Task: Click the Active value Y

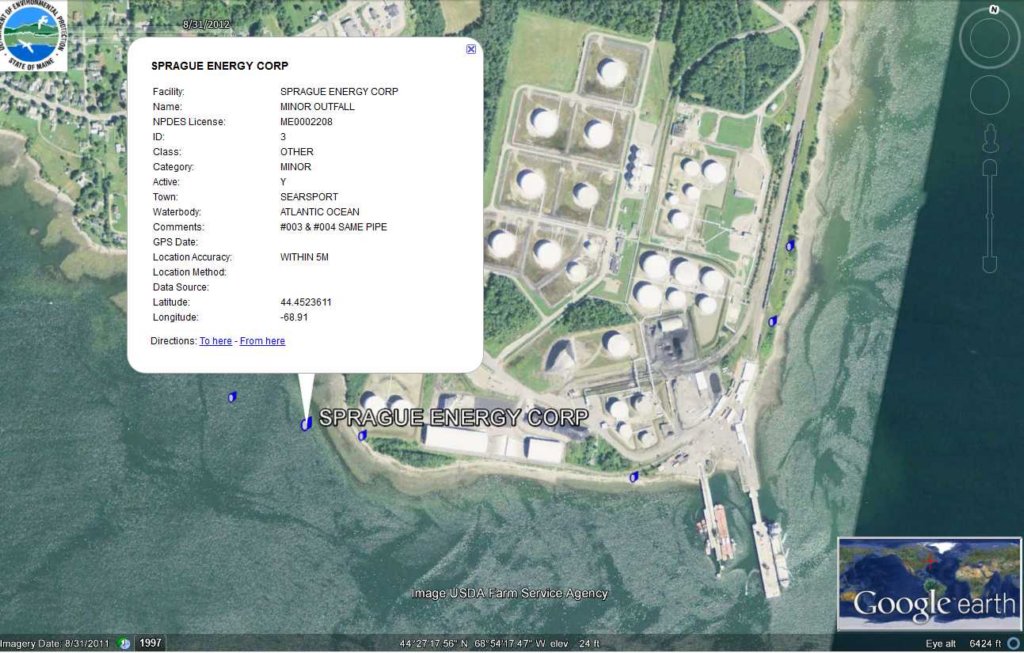Action: pos(283,182)
